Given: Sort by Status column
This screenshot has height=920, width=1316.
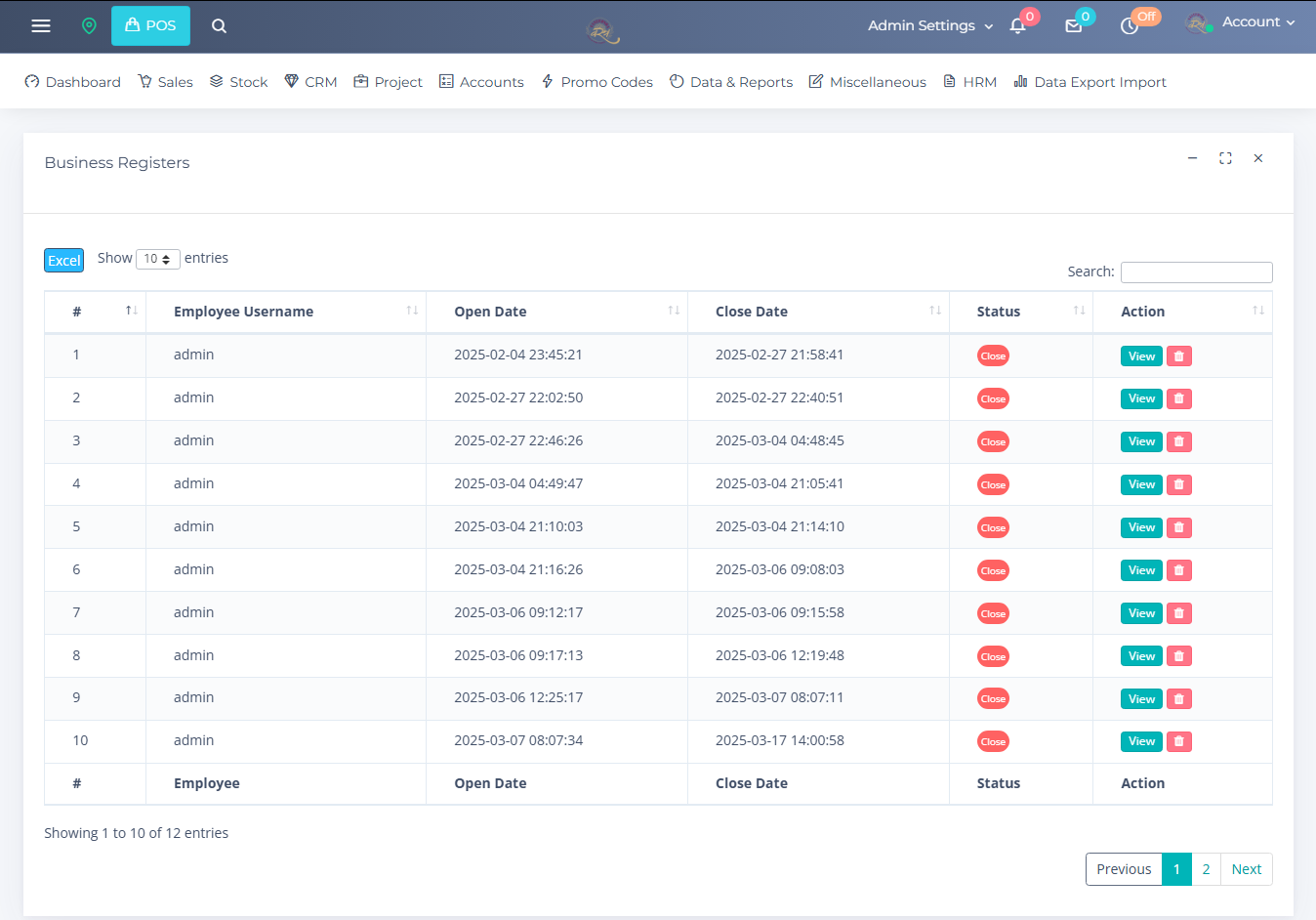Looking at the screenshot, I should click(1021, 312).
